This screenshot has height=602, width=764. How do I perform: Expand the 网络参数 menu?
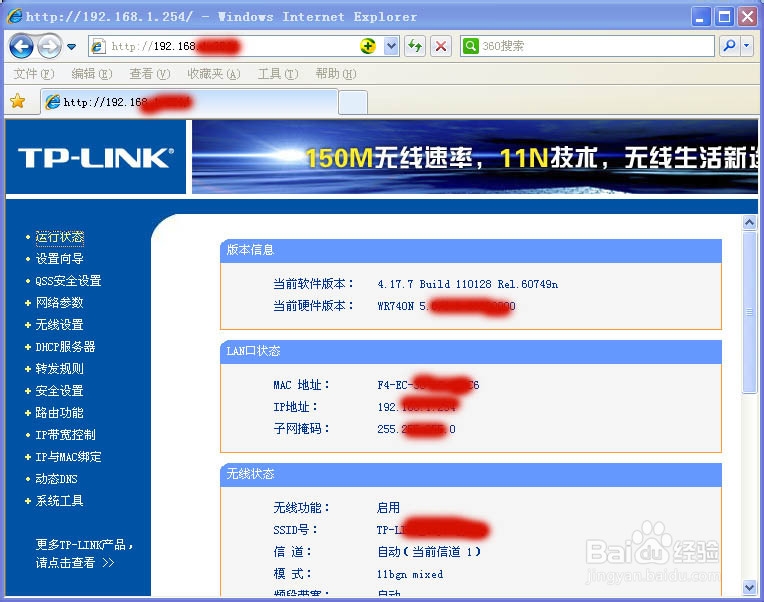click(59, 302)
